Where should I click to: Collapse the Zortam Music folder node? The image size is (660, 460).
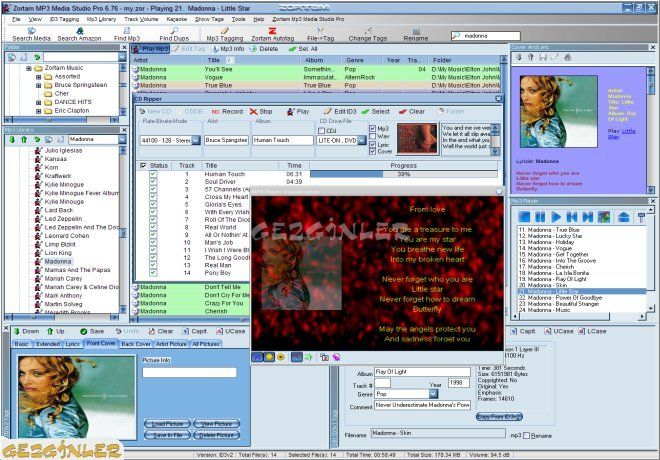click(x=29, y=68)
